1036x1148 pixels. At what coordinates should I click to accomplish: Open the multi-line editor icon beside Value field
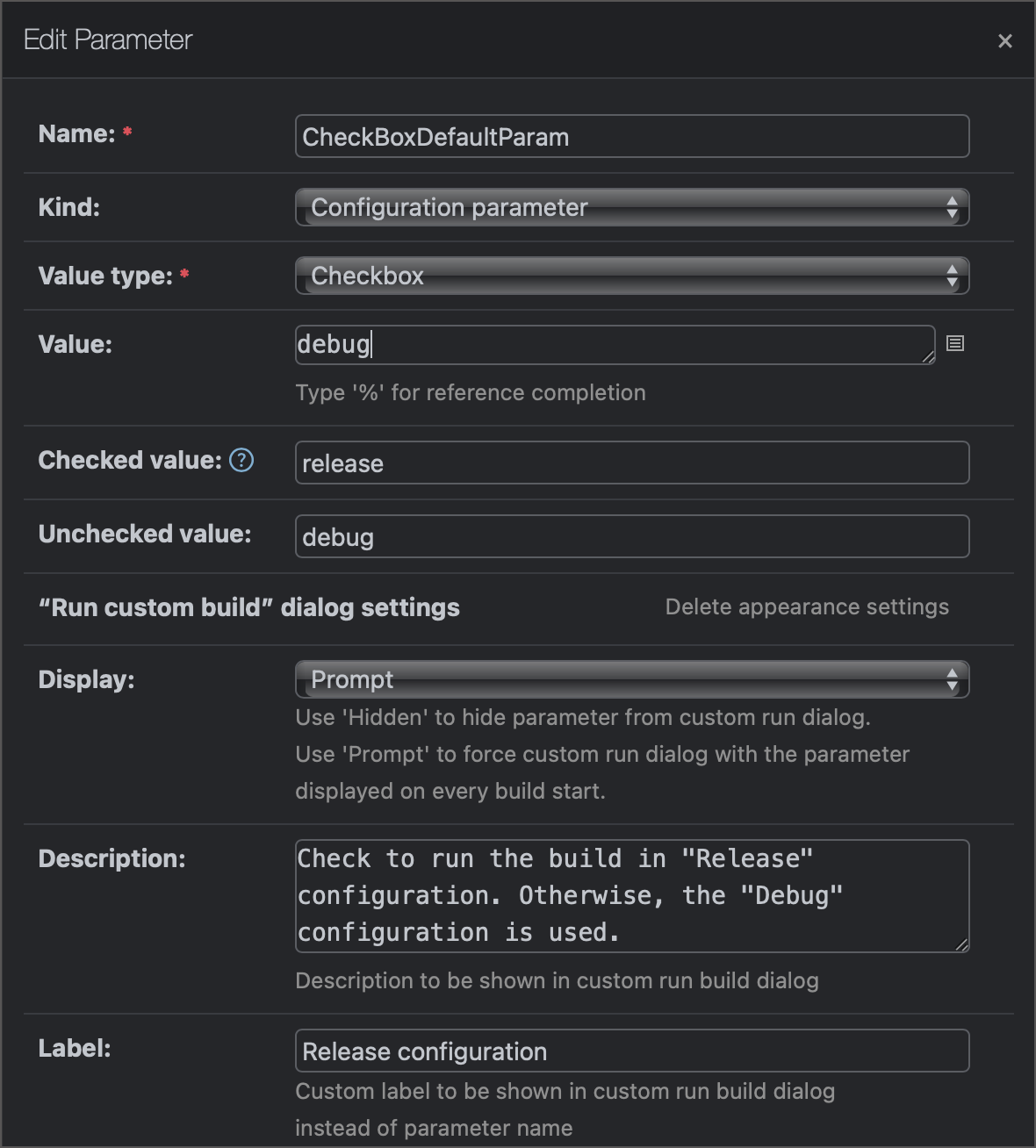(956, 344)
